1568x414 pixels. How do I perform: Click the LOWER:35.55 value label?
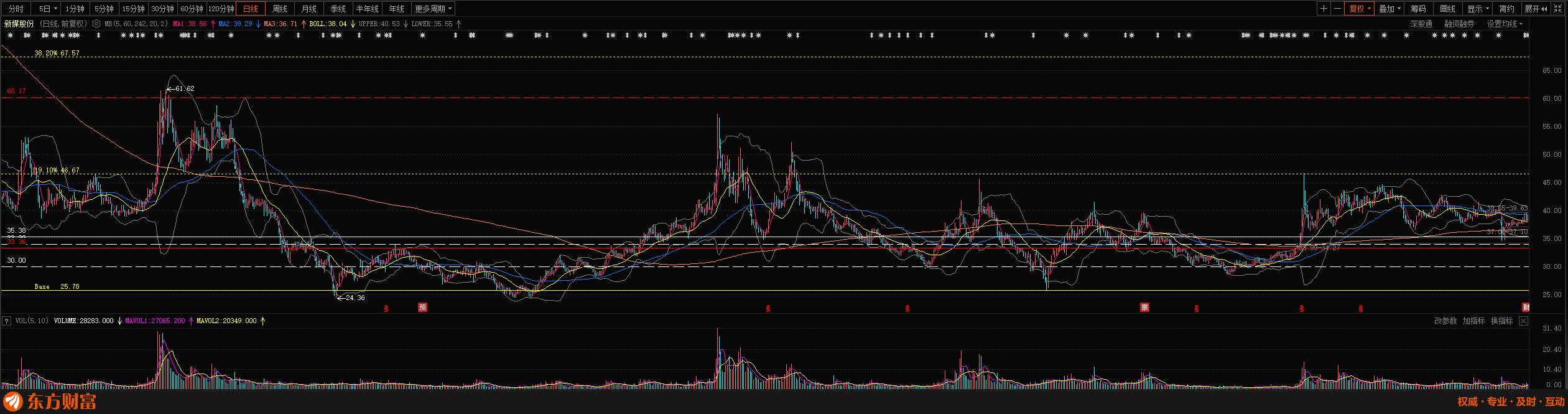coord(432,24)
